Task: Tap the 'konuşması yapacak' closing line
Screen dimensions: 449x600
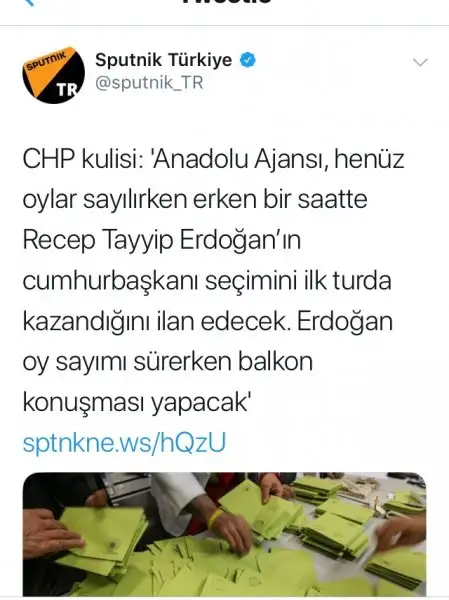Action: point(136,402)
